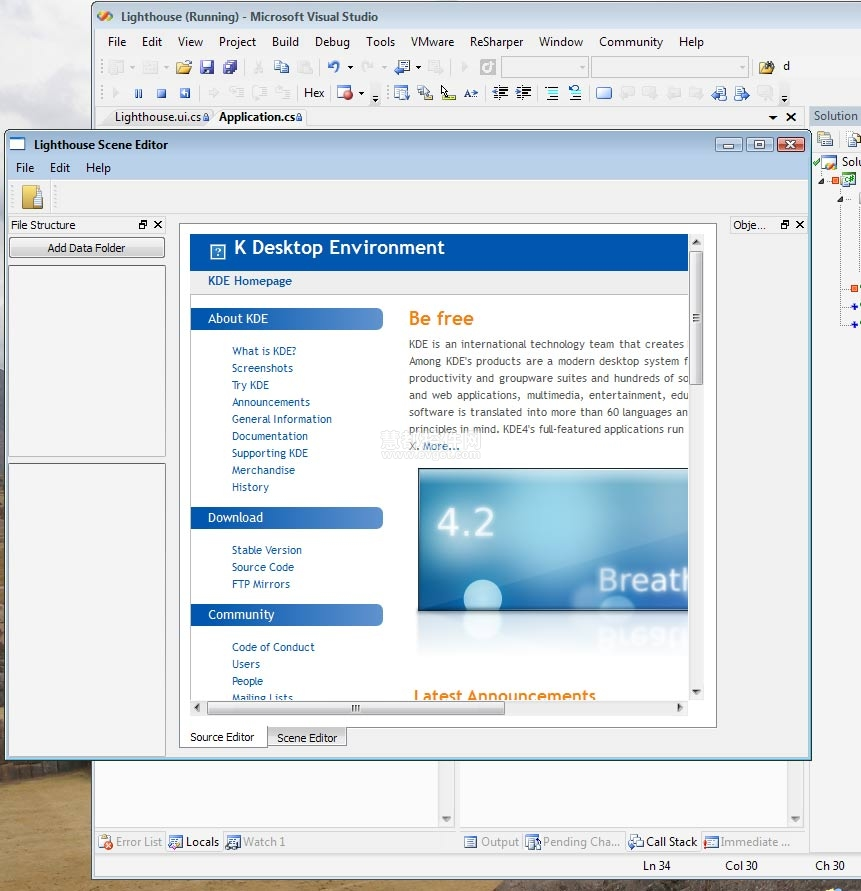
Task: Open the active files dropdown arrow next to tabs
Action: click(773, 117)
